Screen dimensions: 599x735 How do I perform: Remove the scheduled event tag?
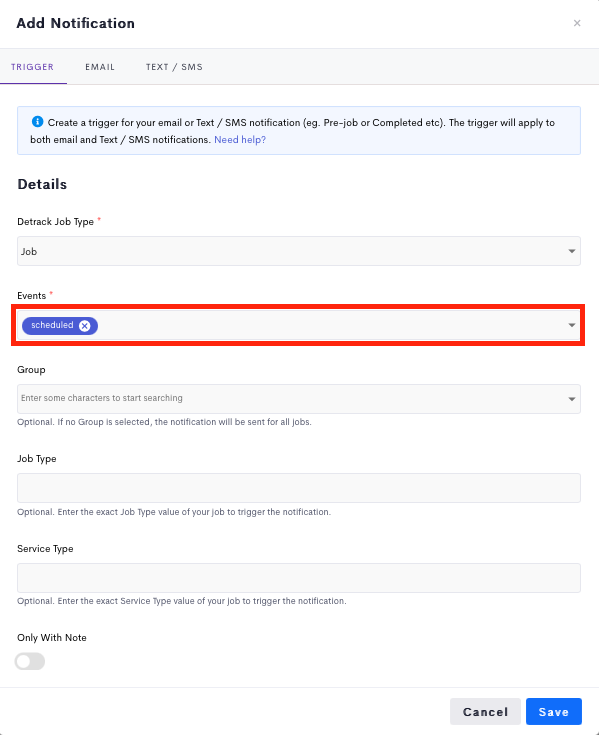84,326
